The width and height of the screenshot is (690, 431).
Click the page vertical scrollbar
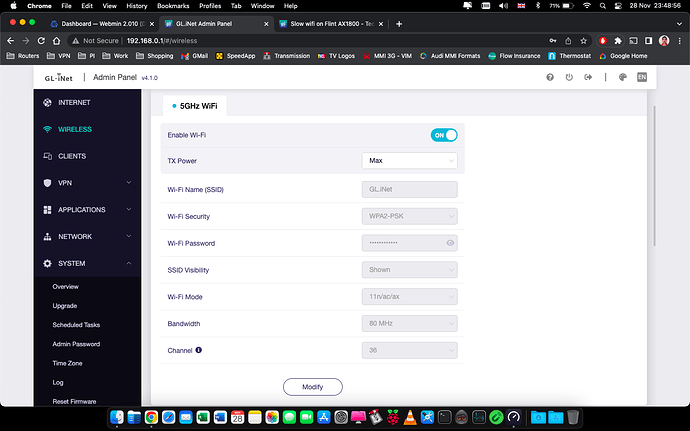click(654, 176)
